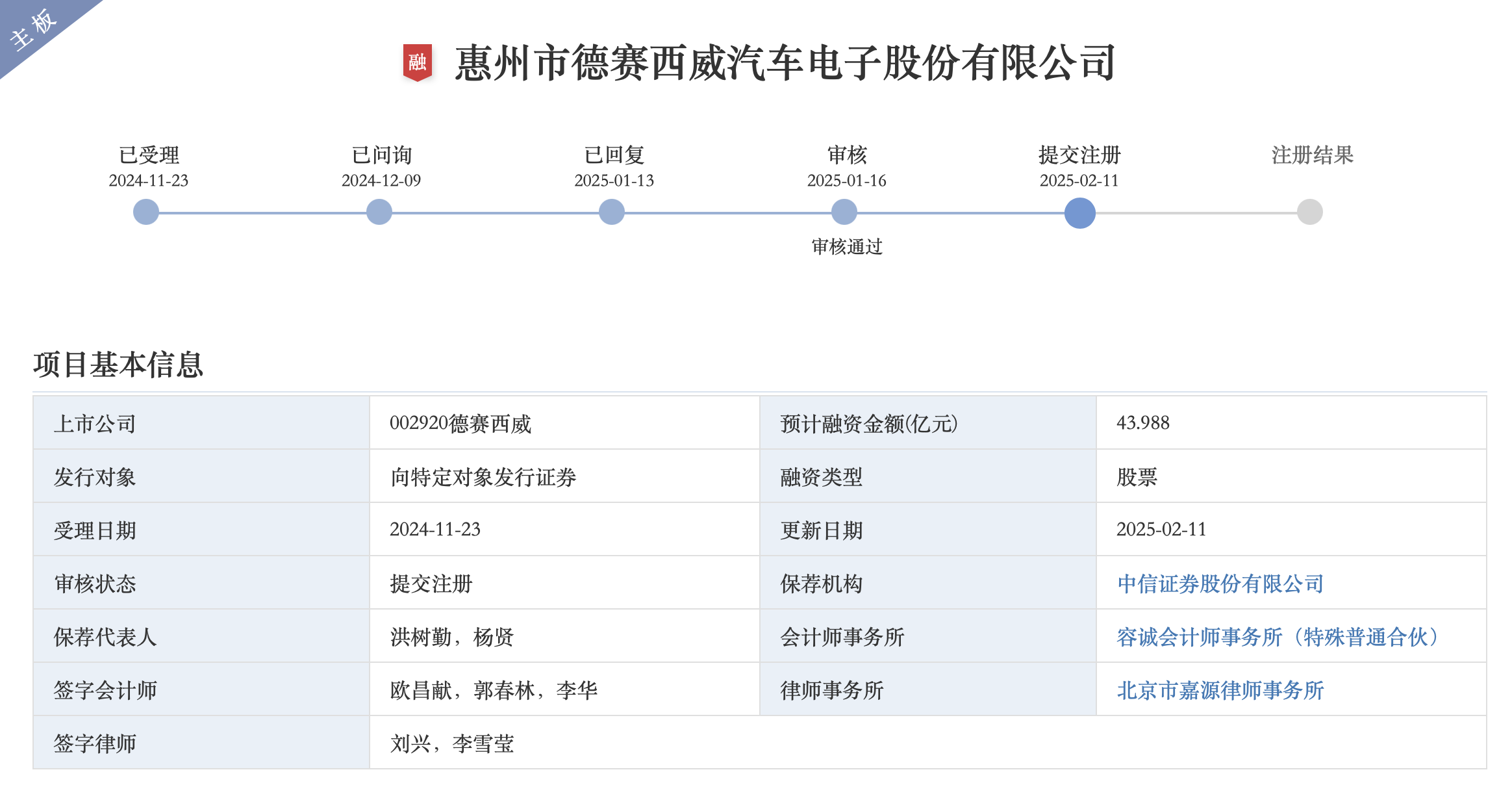1512x798 pixels.
Task: Click the red 融 badge icon
Action: coord(417,62)
